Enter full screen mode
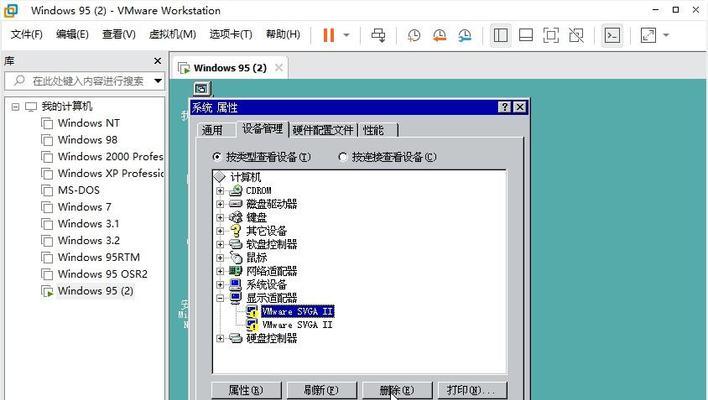 click(551, 35)
